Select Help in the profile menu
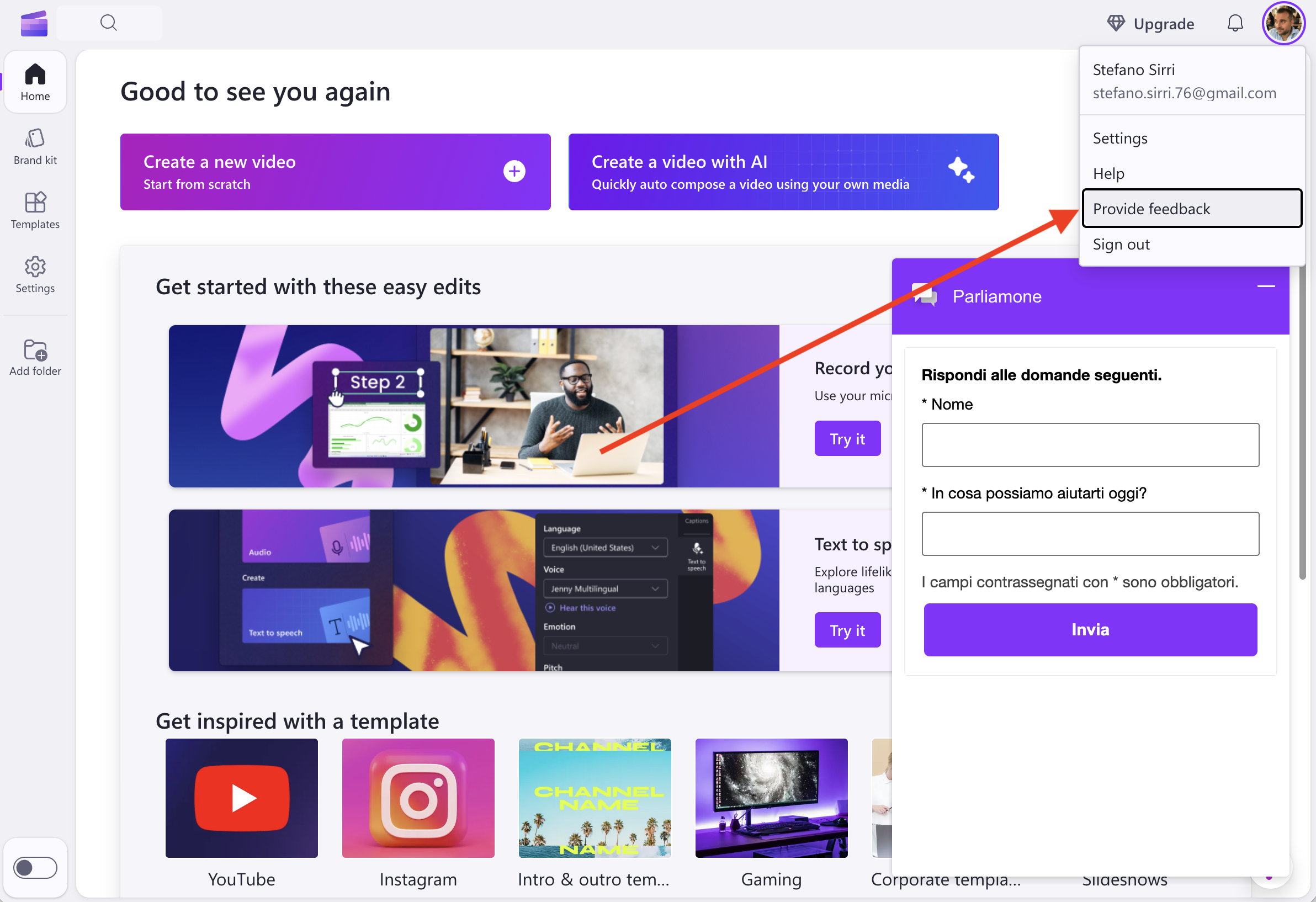The width and height of the screenshot is (1316, 902). click(1191, 173)
